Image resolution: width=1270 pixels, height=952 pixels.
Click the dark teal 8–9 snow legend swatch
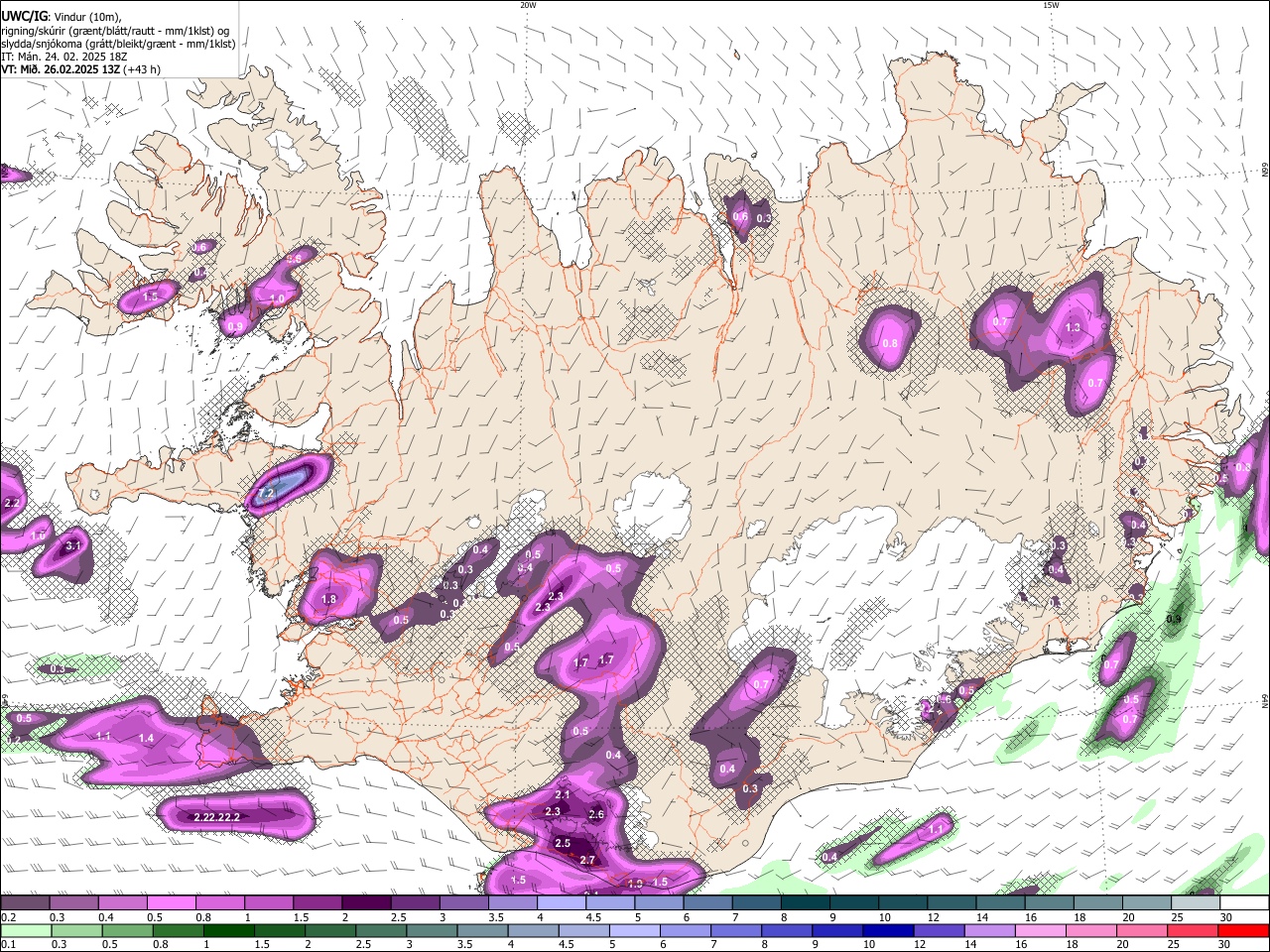807,903
